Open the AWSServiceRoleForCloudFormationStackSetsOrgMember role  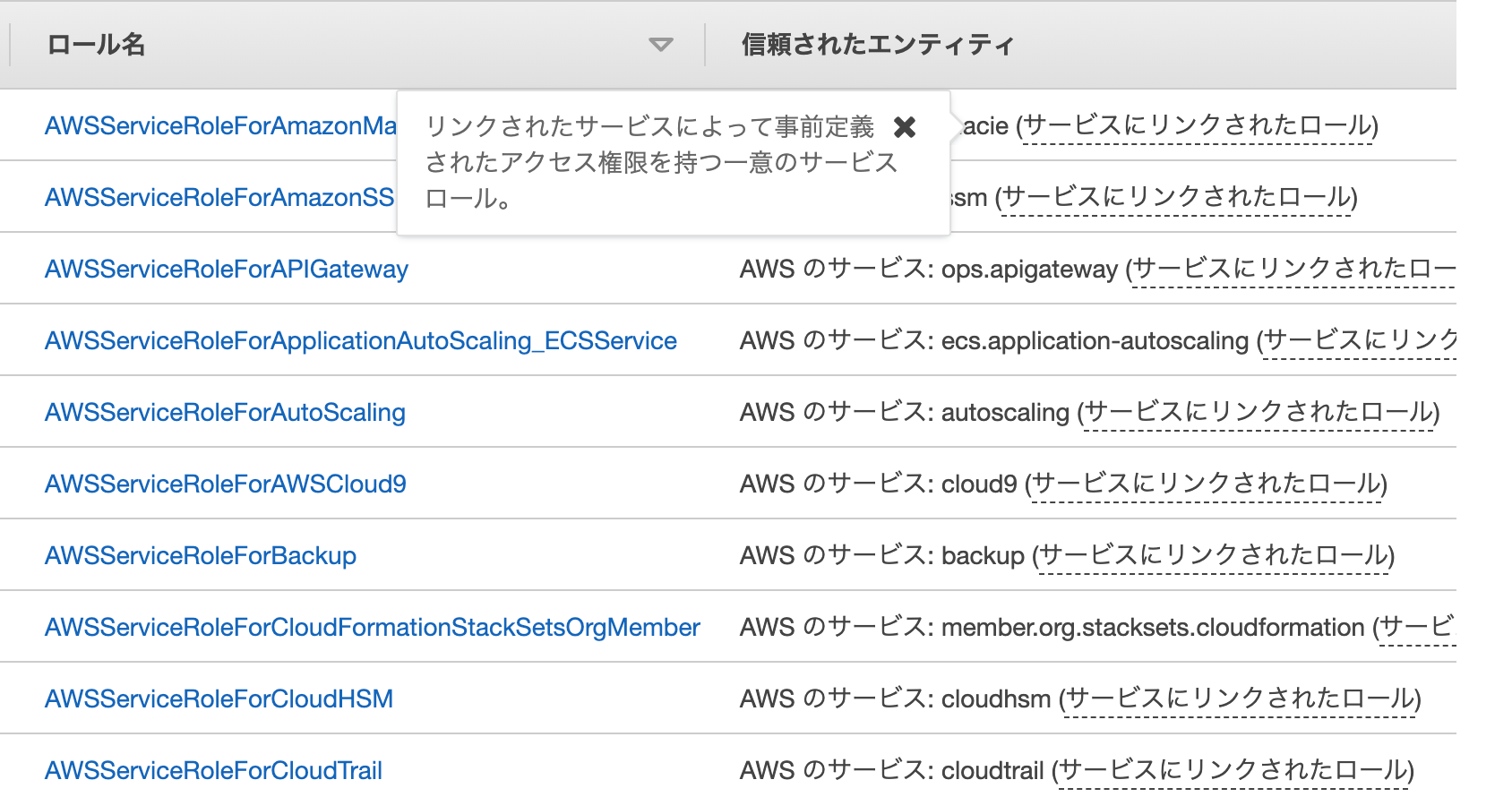click(x=373, y=627)
